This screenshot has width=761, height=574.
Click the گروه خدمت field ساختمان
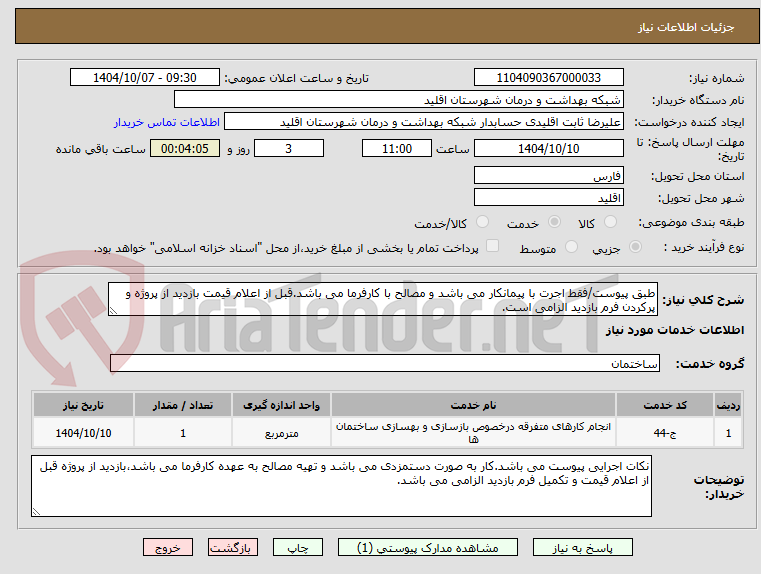385,363
